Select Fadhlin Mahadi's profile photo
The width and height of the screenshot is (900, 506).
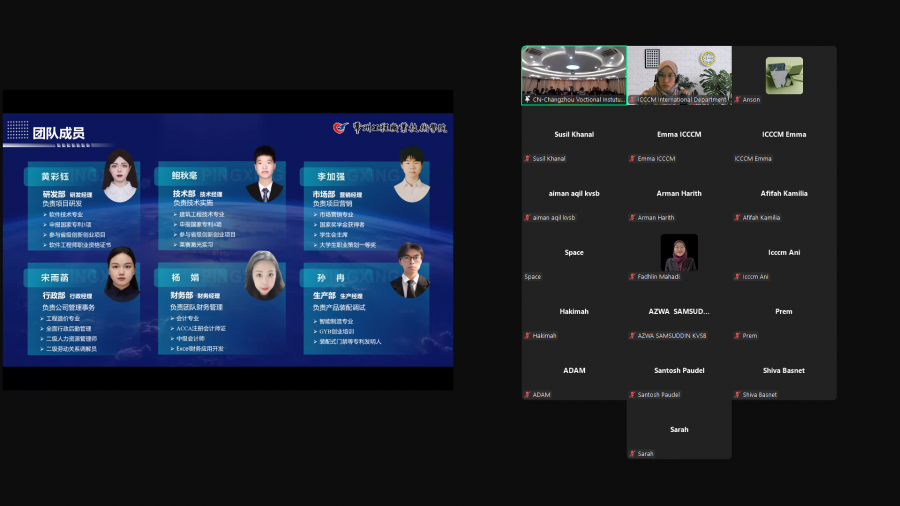coord(679,253)
